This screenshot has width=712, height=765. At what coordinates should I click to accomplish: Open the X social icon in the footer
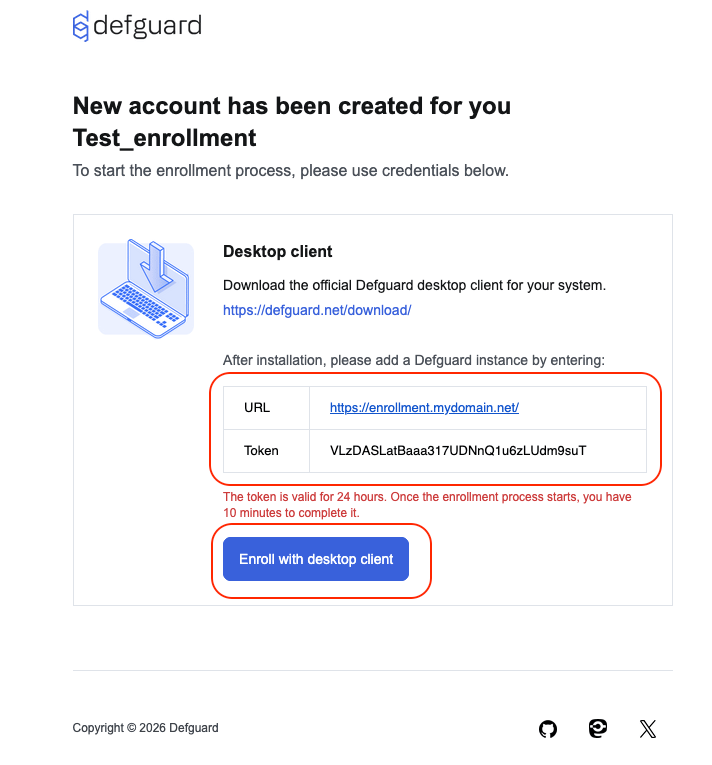[648, 729]
